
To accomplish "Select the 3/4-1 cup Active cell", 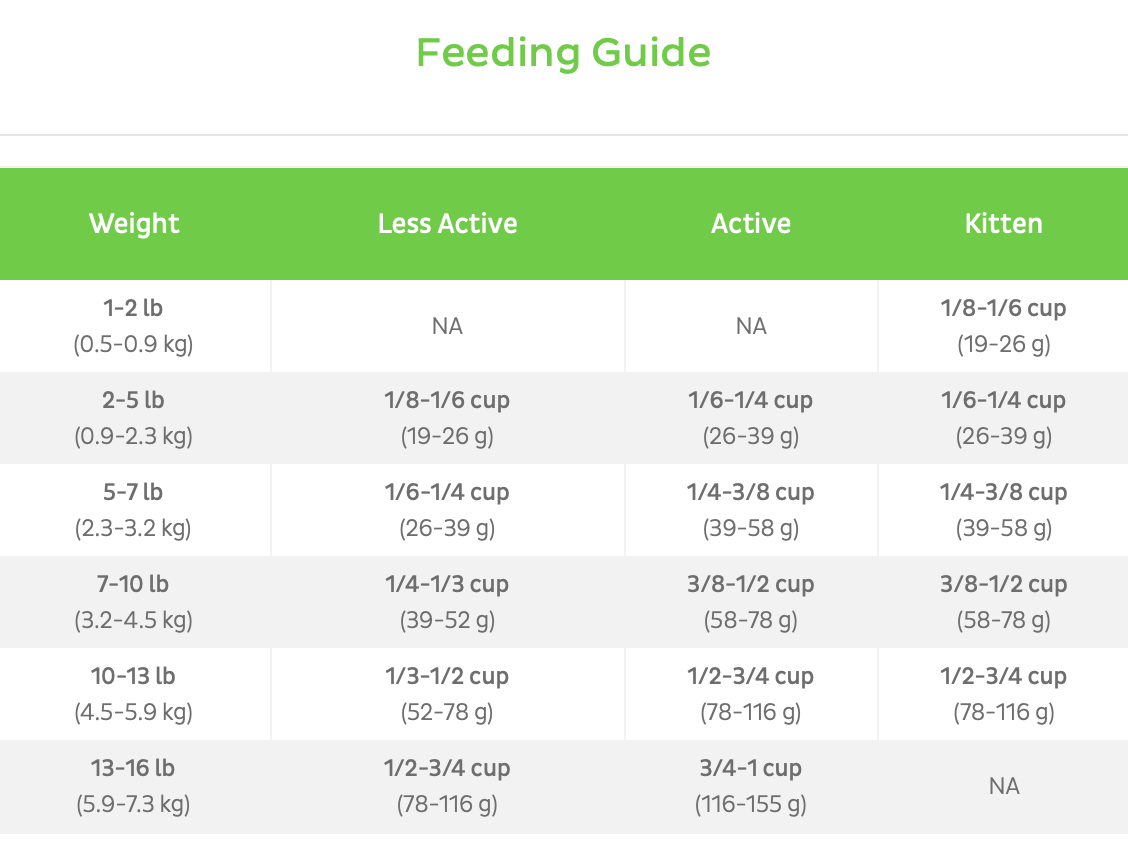I will [x=751, y=786].
